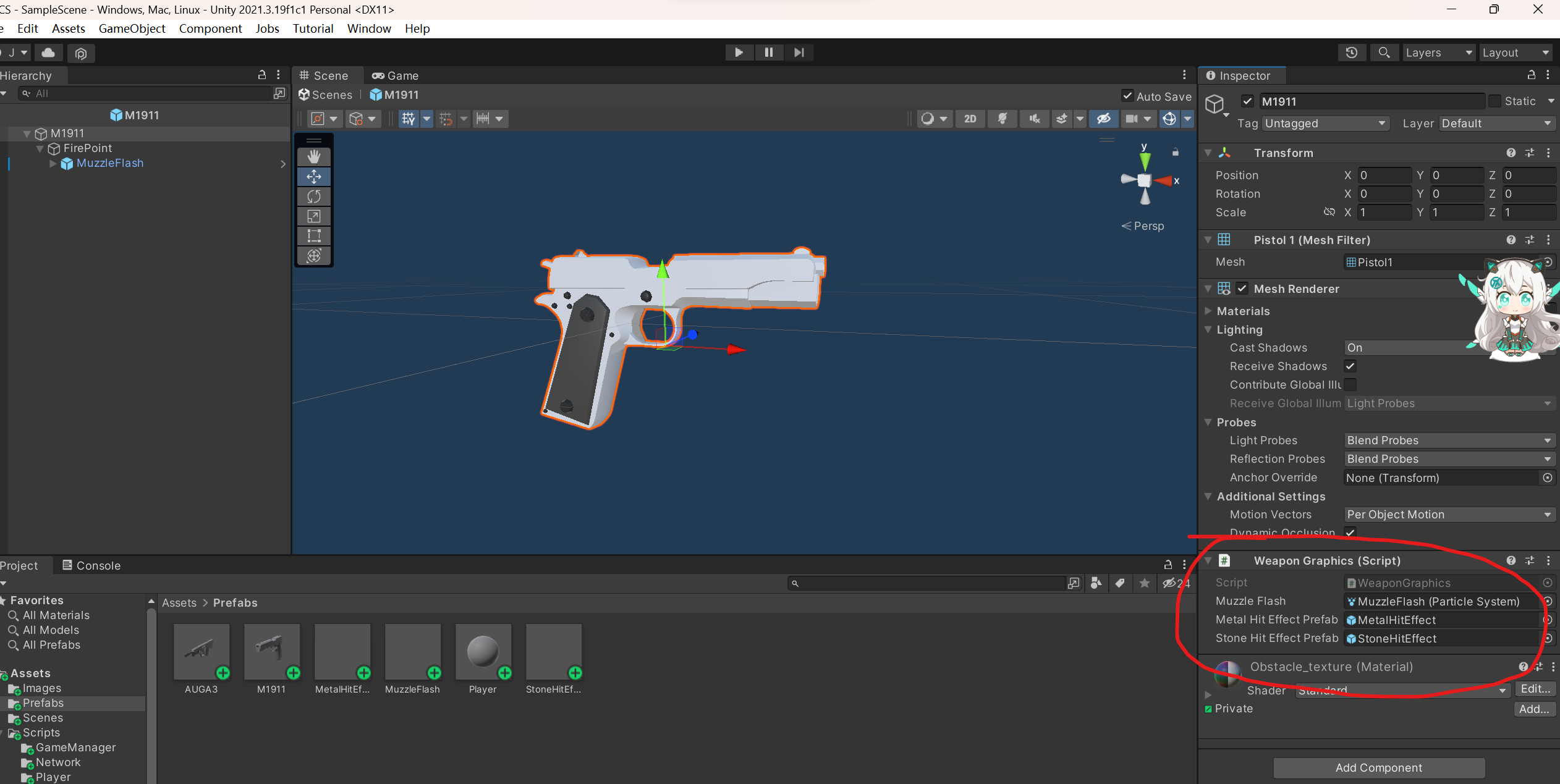Open the Motion Vectors dropdown
This screenshot has width=1560, height=784.
coord(1449,515)
